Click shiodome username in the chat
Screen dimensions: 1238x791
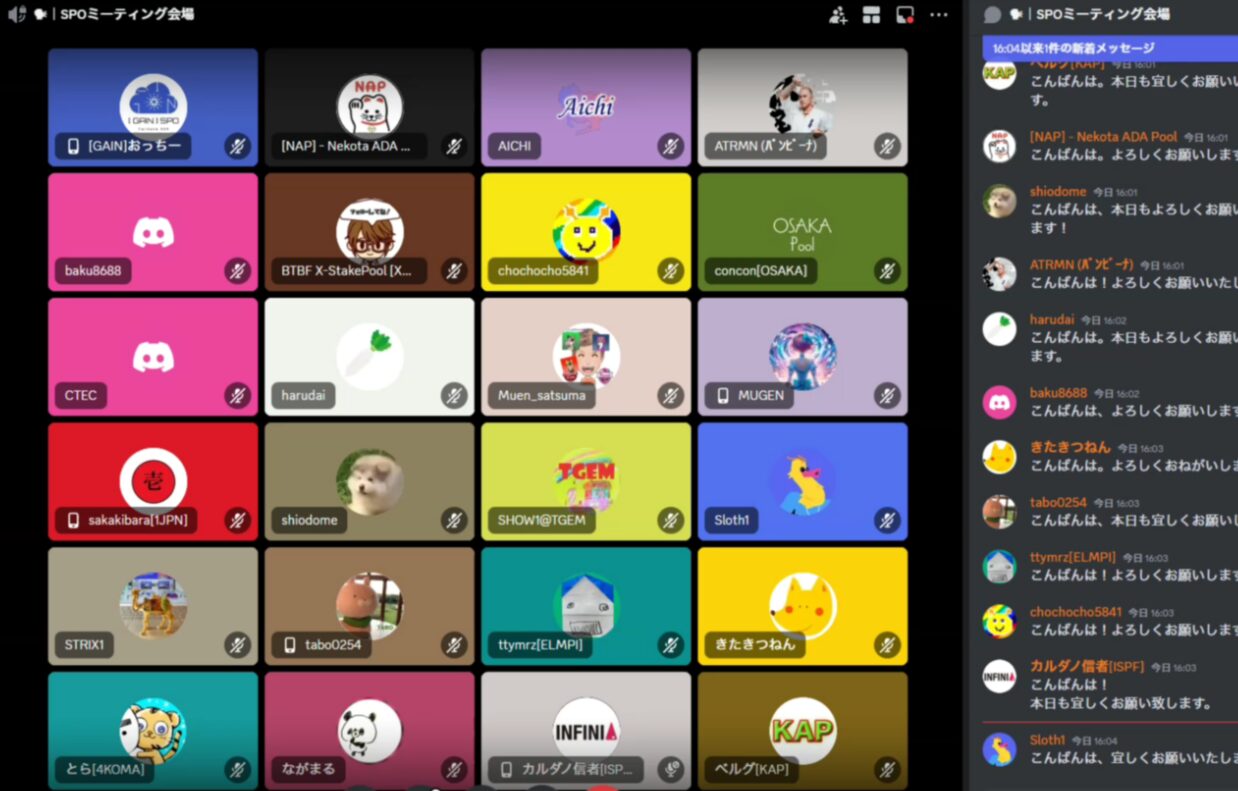coord(1057,192)
